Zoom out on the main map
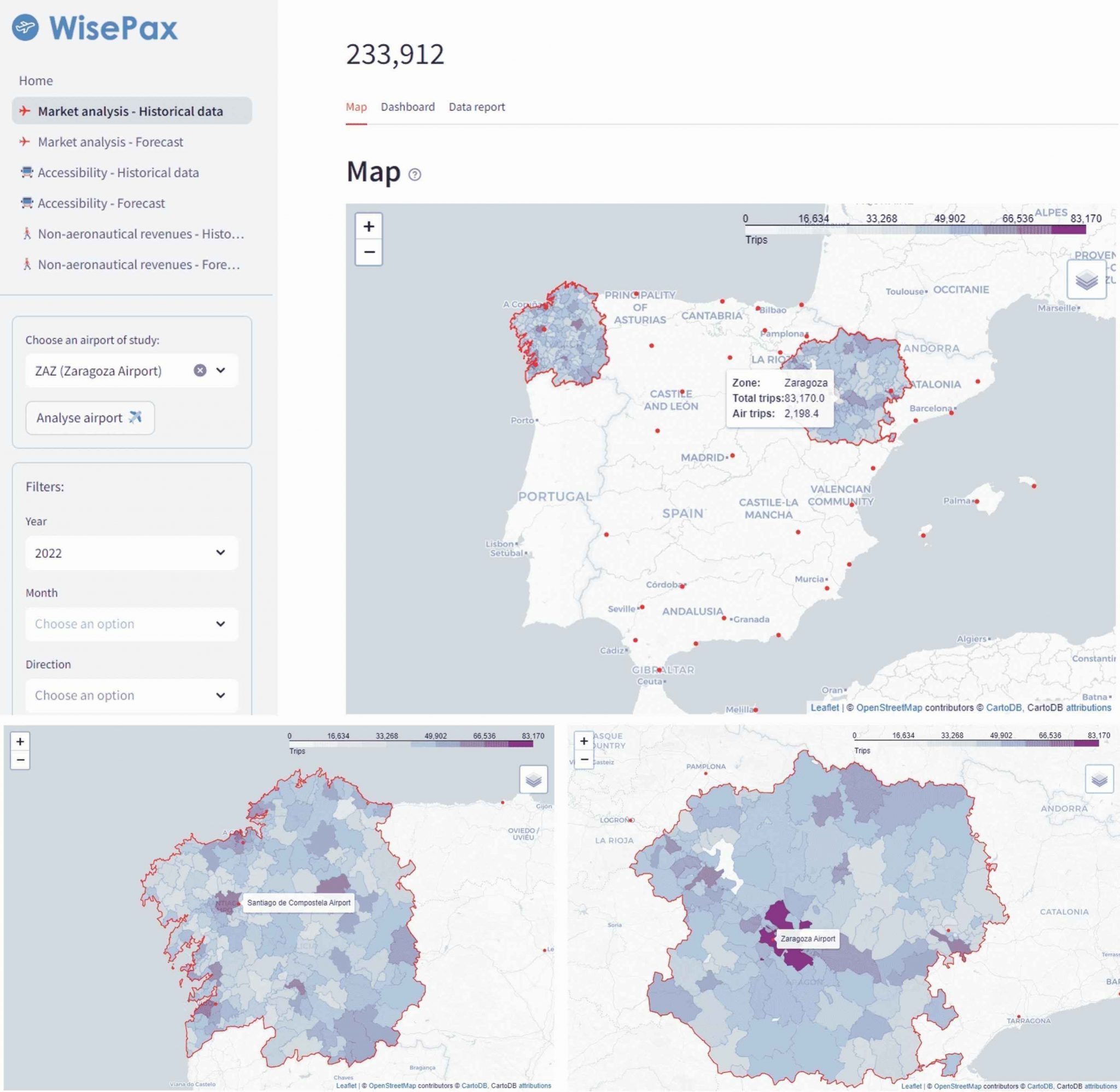This screenshot has width=1120, height=1092. click(x=369, y=252)
